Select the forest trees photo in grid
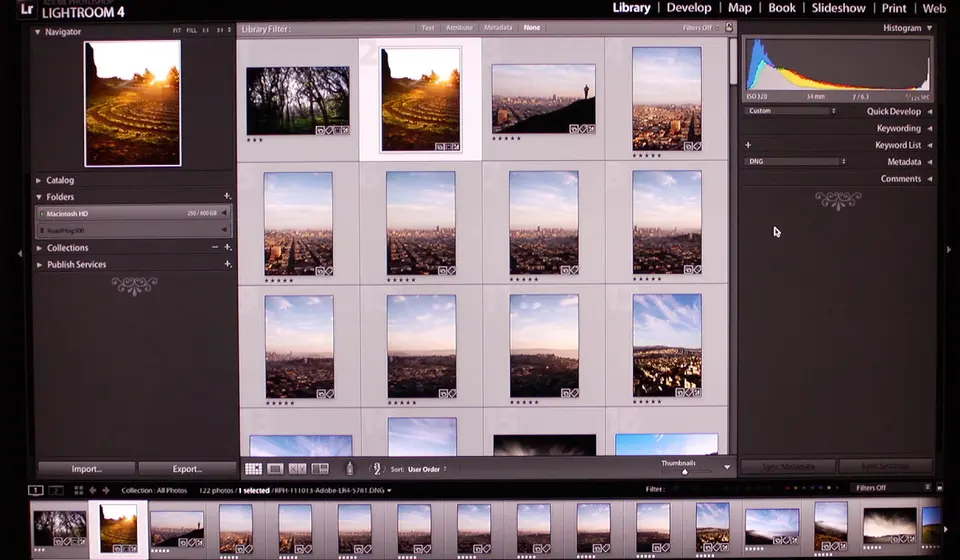Image resolution: width=960 pixels, height=560 pixels. [298, 100]
